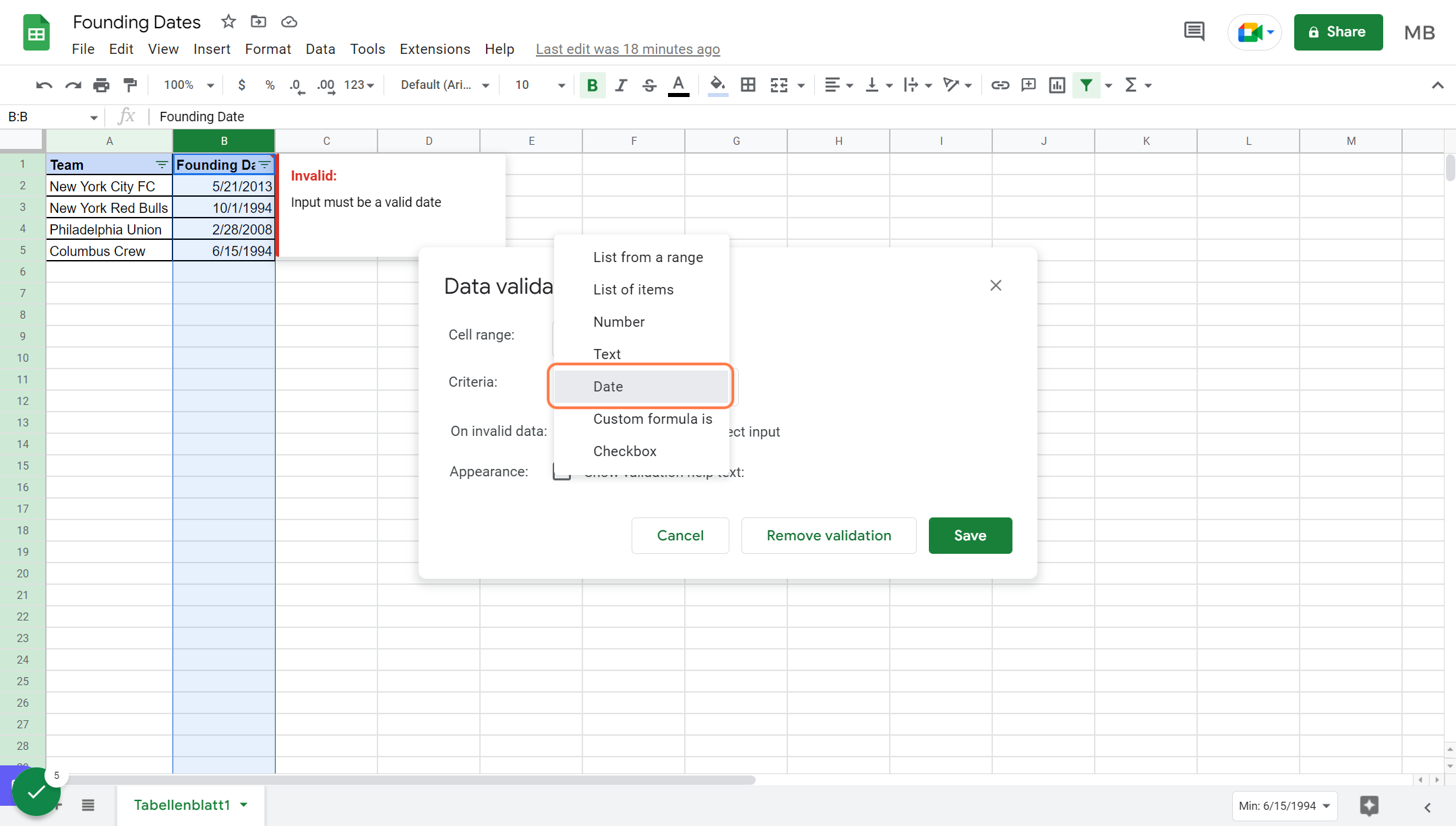Image resolution: width=1456 pixels, height=826 pixels.
Task: Click the undo icon in toolbar
Action: coord(44,85)
